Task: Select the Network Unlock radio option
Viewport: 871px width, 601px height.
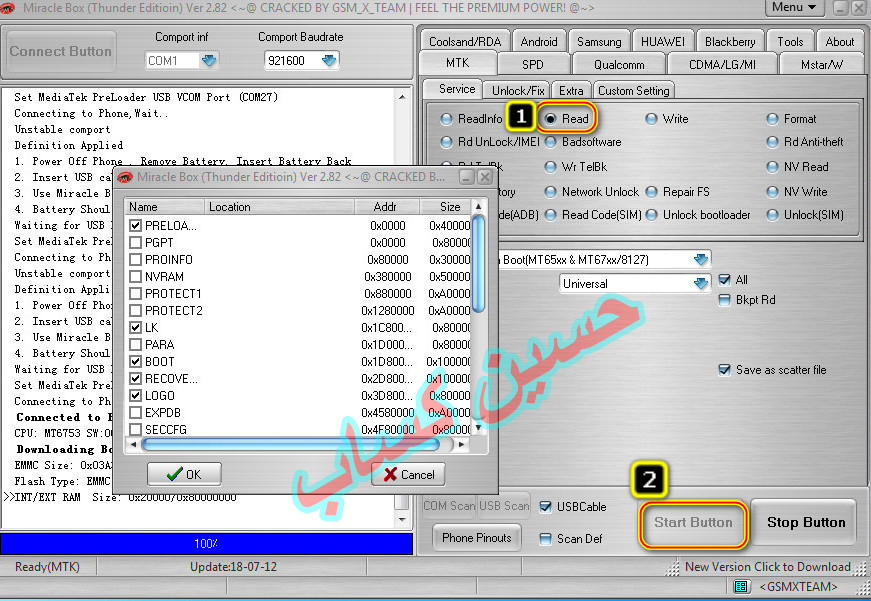Action: 550,192
